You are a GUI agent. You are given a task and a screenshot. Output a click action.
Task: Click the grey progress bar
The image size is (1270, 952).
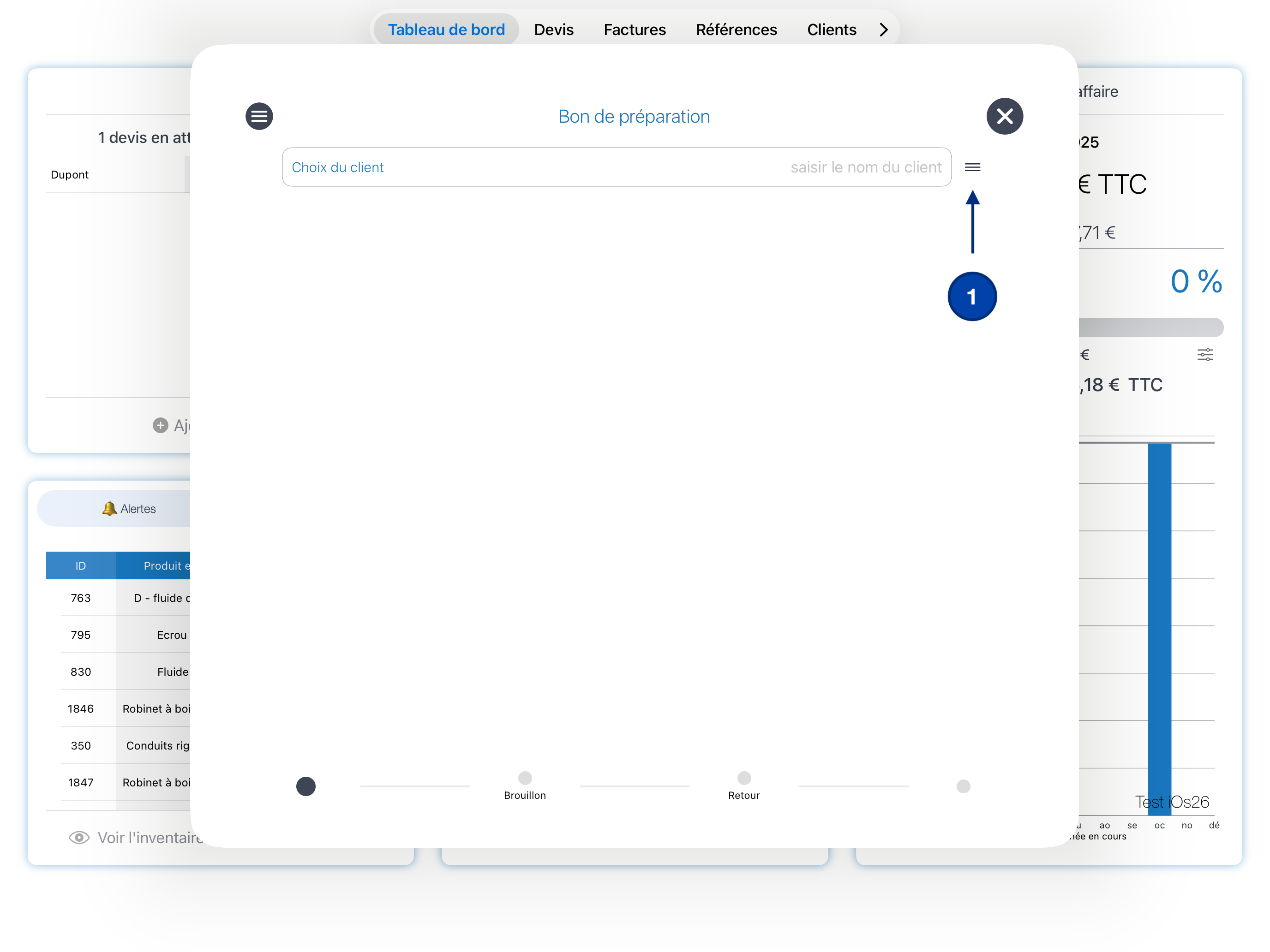tap(1150, 327)
